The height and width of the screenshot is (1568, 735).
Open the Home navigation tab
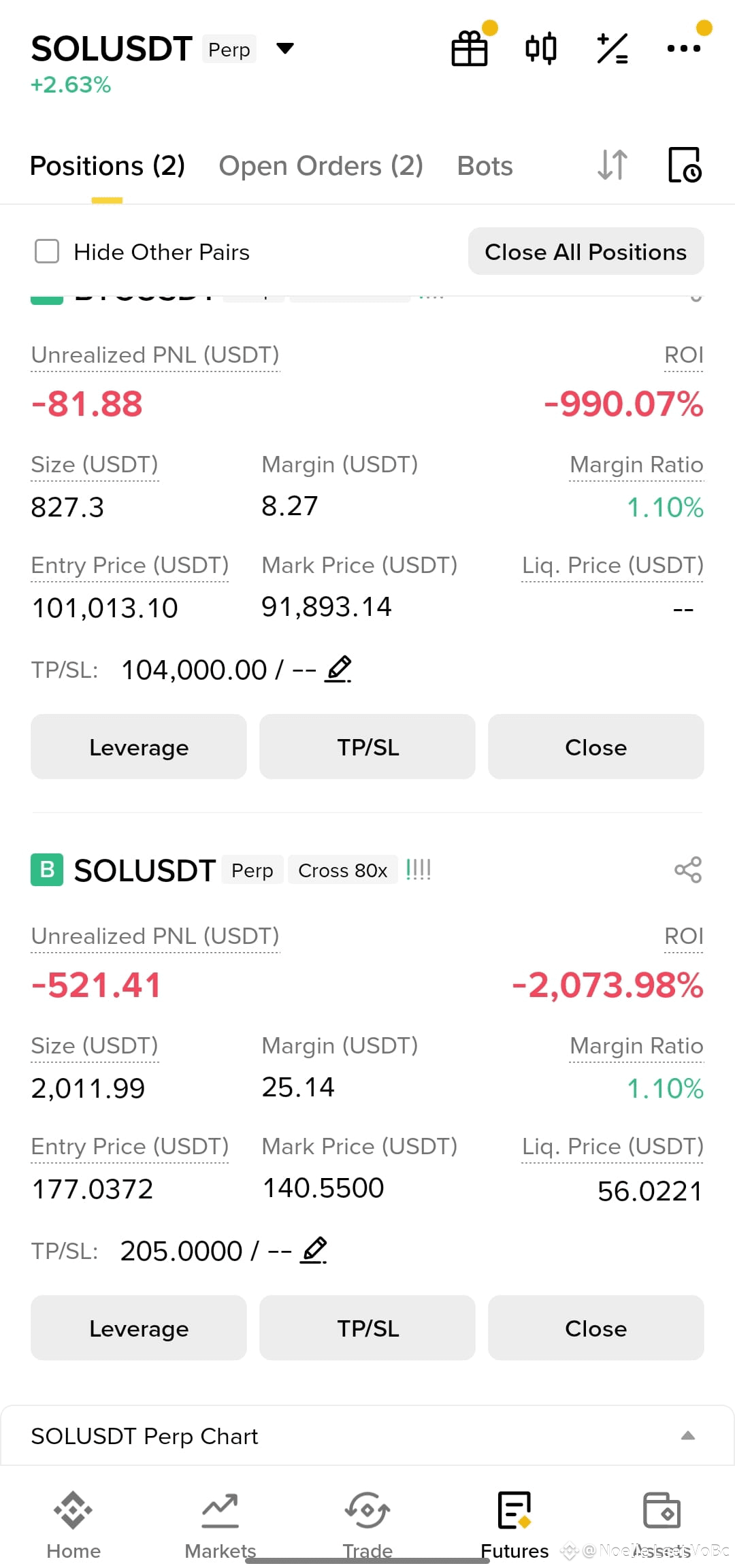tap(73, 1524)
